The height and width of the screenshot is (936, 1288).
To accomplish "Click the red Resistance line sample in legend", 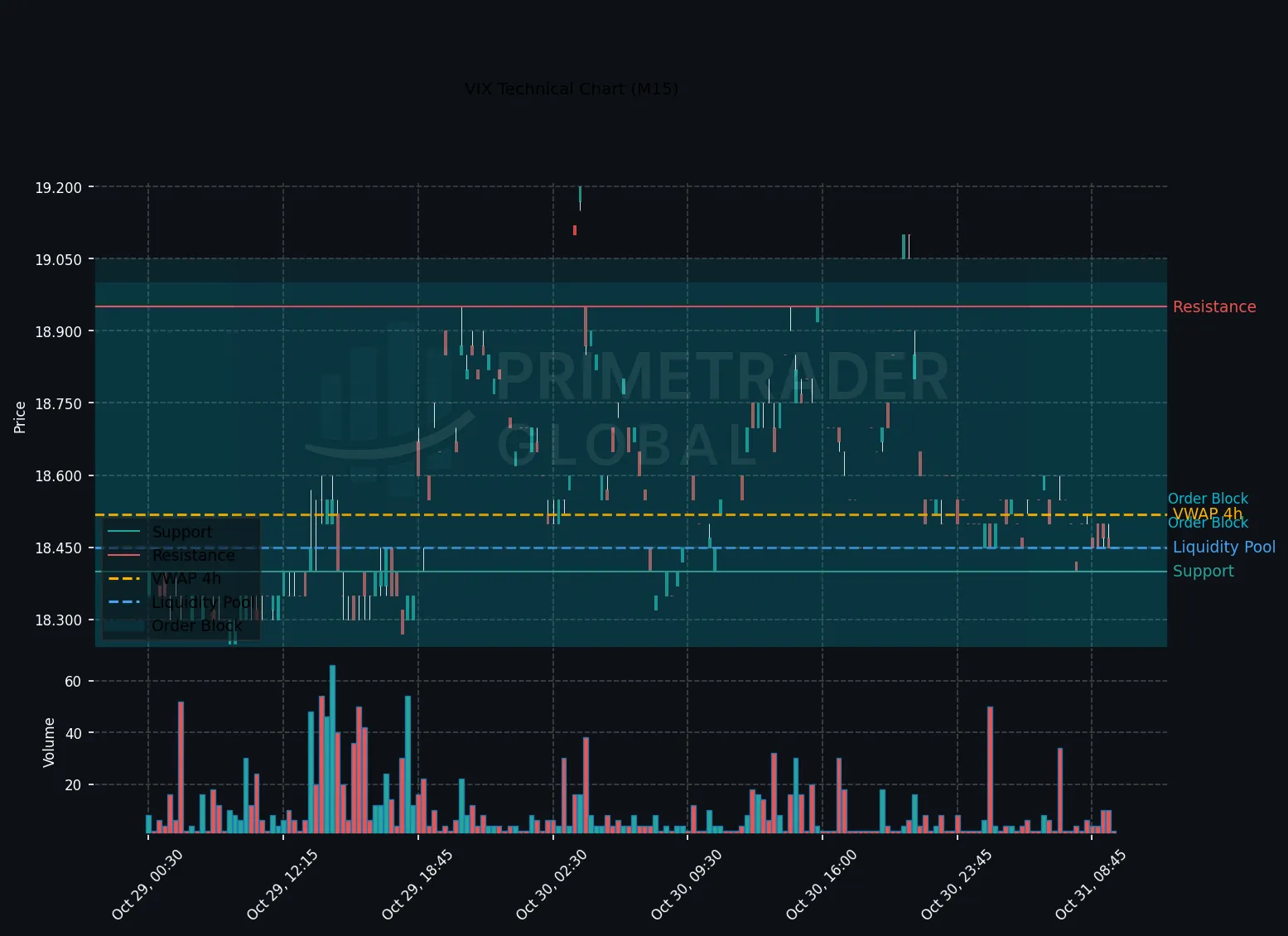I will point(125,556).
